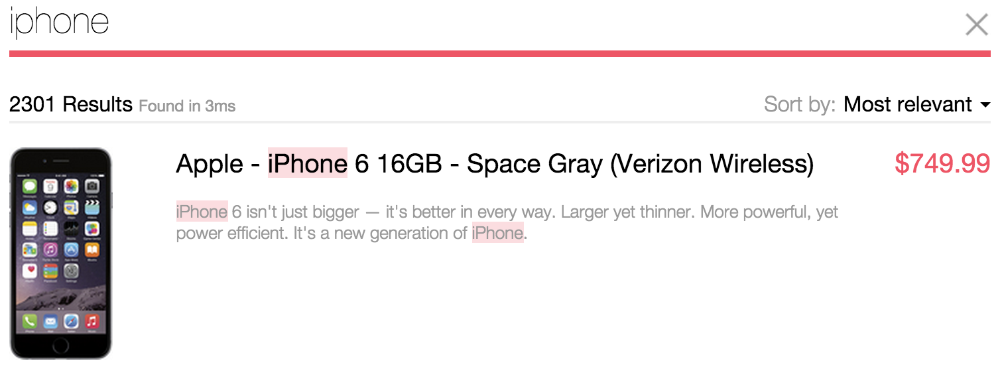
Task: Open the iPhone 6 product thumbnail
Action: pyautogui.click(x=61, y=254)
